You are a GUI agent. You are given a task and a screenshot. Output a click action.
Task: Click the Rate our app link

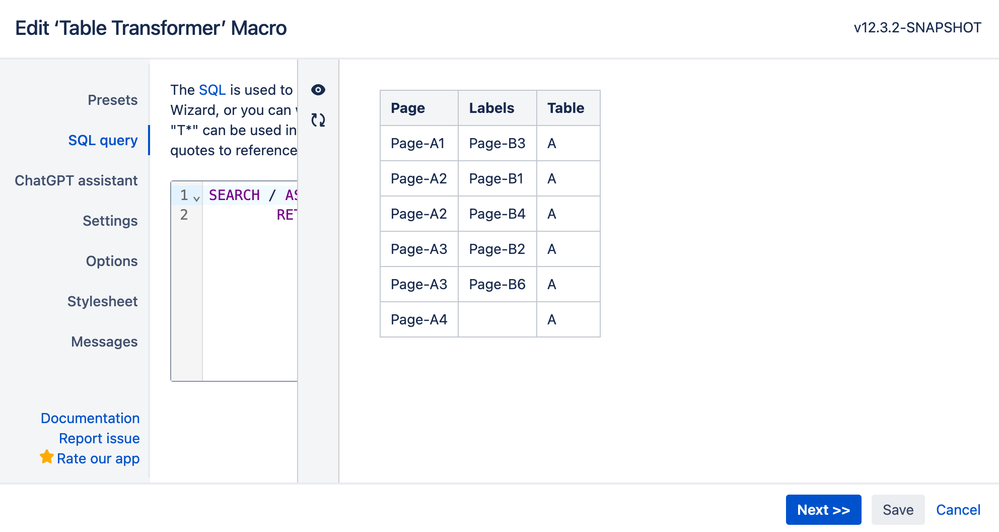click(x=98, y=459)
